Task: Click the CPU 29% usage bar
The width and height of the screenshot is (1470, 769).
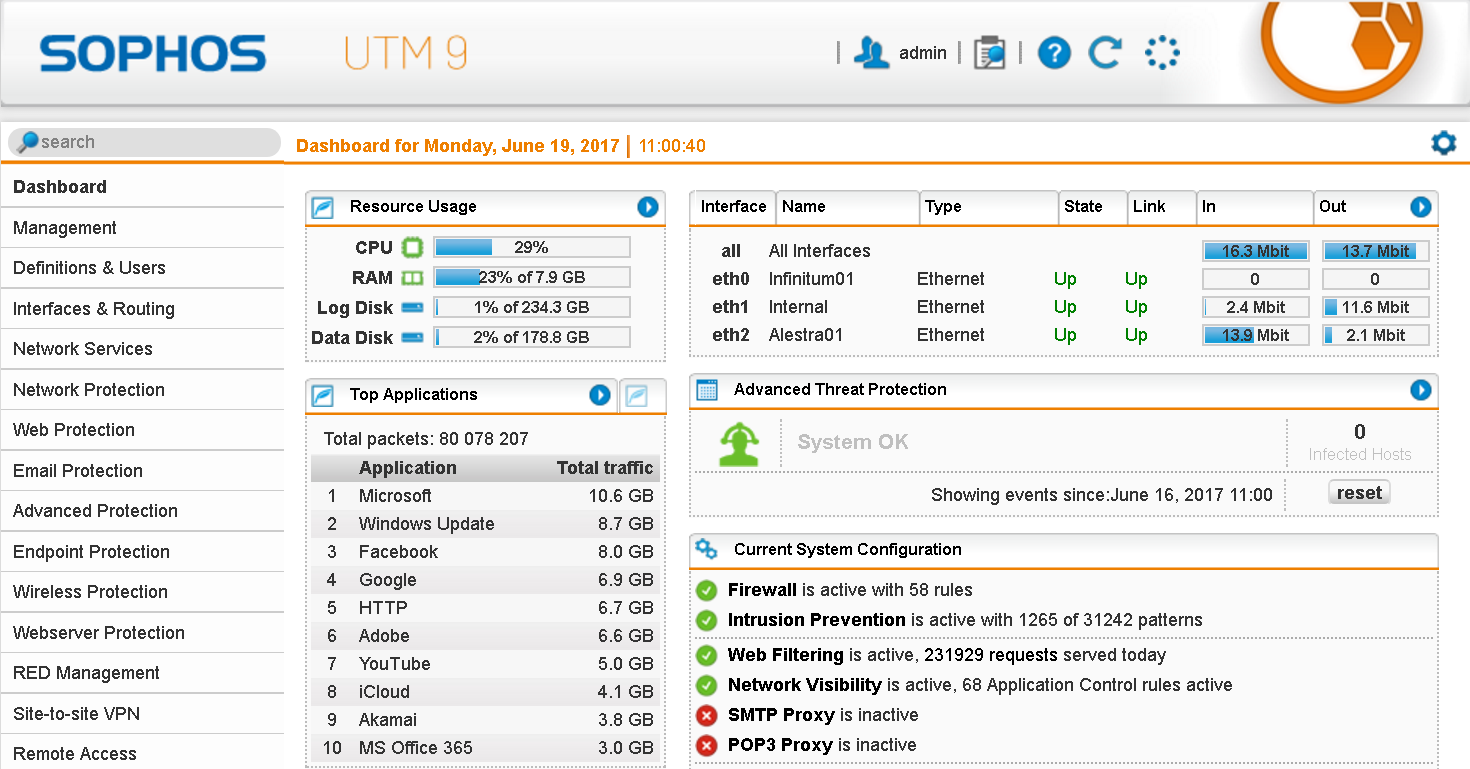Action: tap(532, 247)
